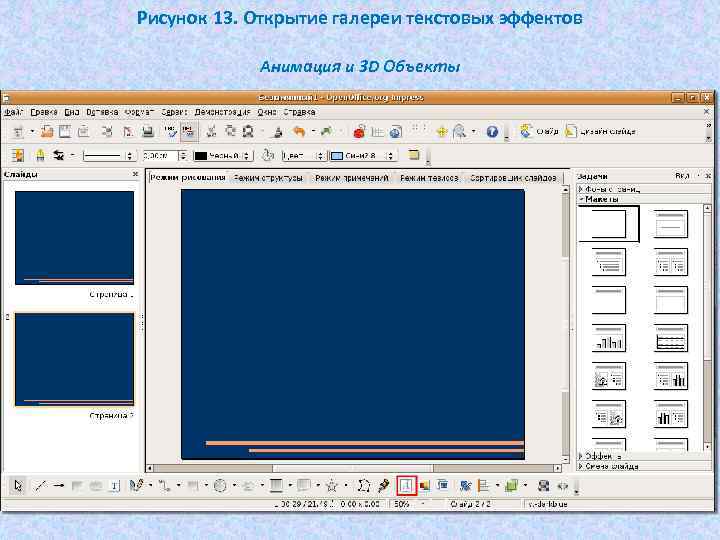Open the Interaction dialog icon
This screenshot has height=540, width=720.
[x=563, y=485]
